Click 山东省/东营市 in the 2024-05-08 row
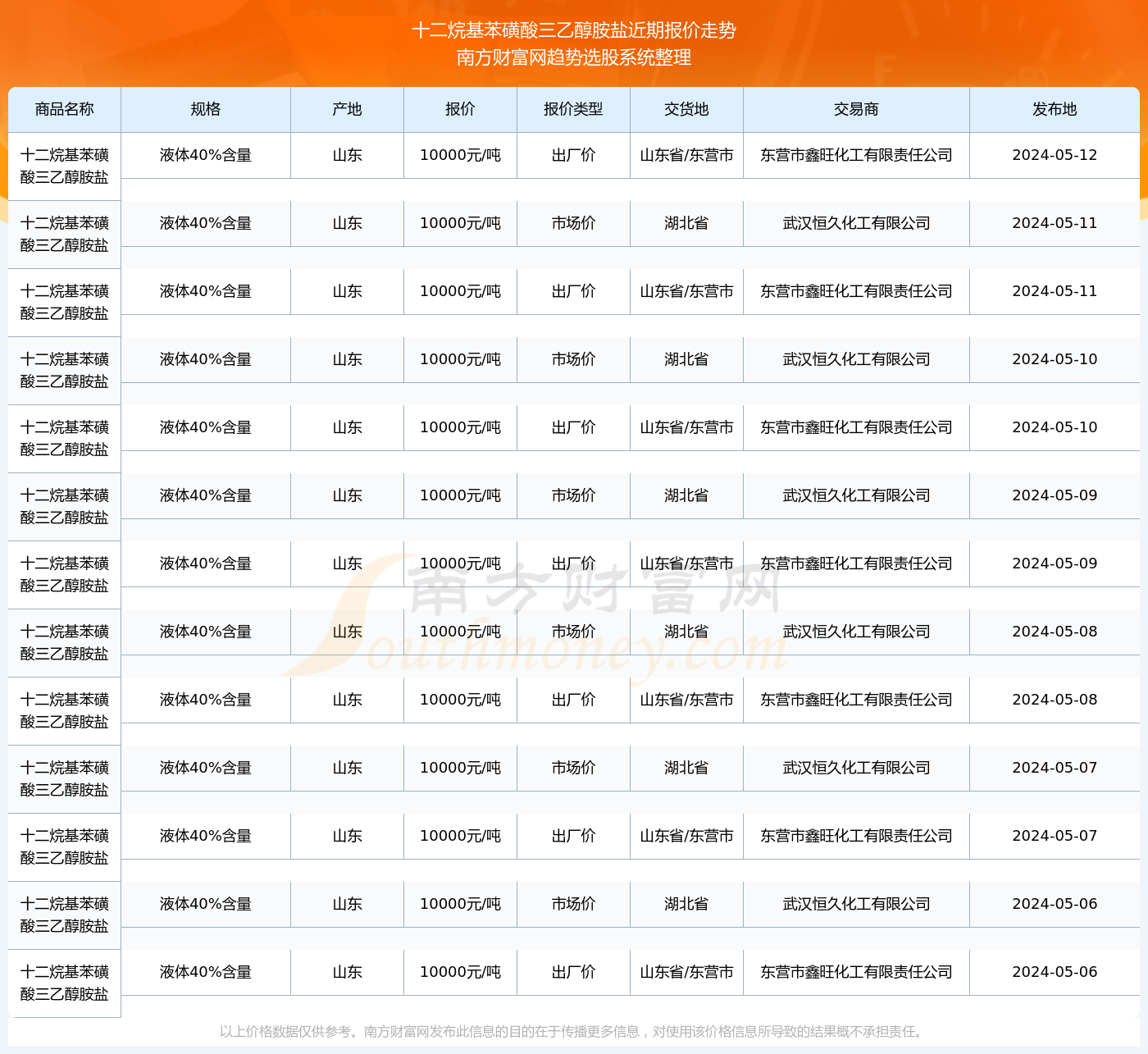1148x1054 pixels. (x=687, y=700)
